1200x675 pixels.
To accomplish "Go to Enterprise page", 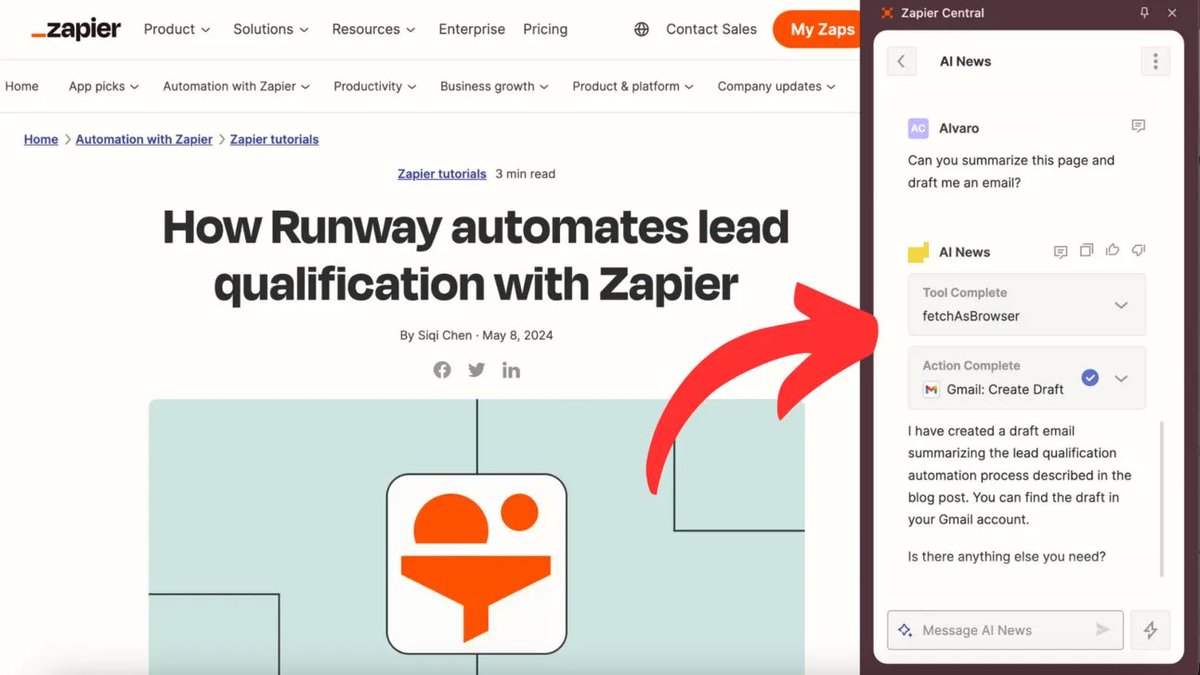I will coord(472,29).
